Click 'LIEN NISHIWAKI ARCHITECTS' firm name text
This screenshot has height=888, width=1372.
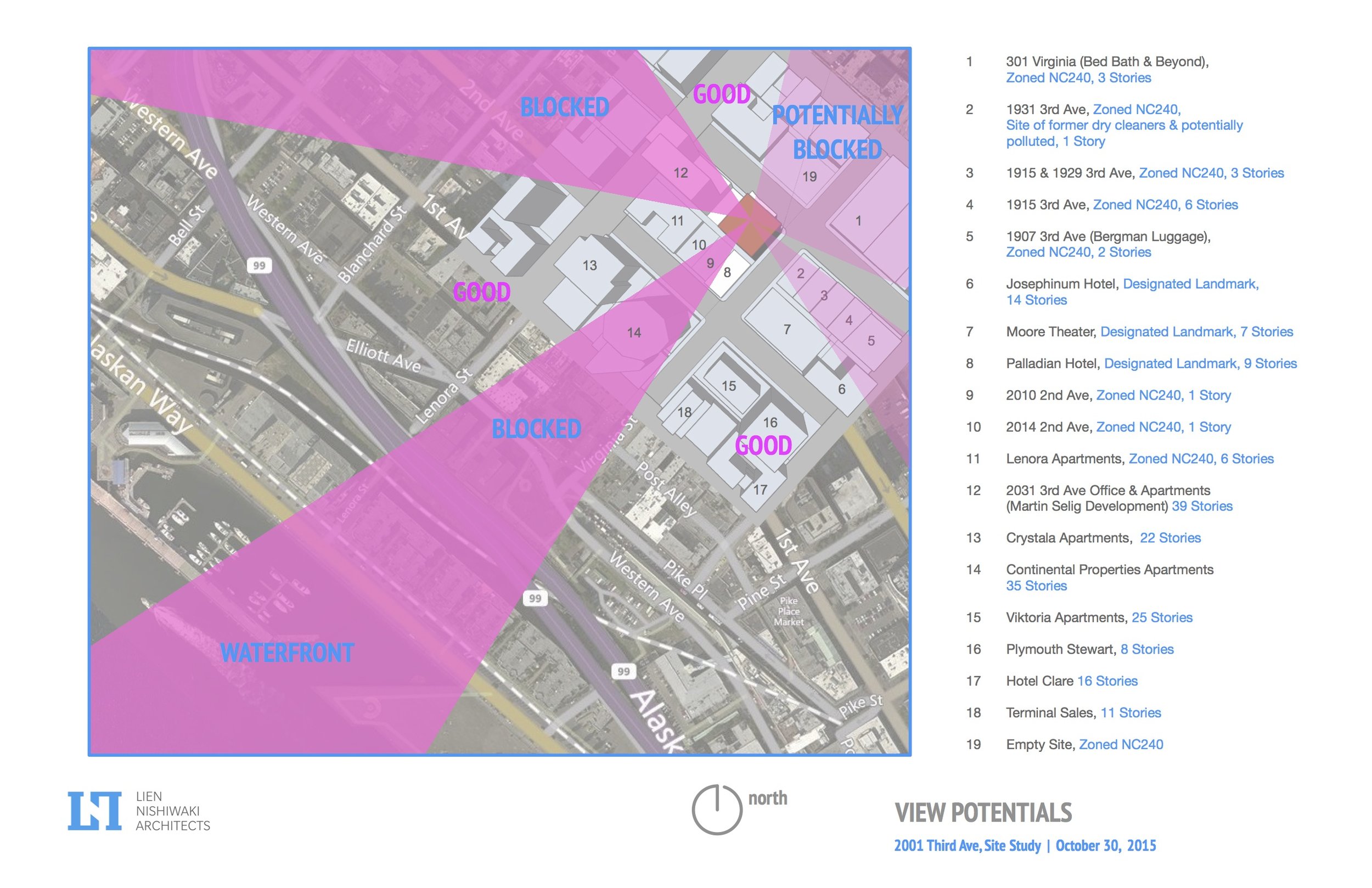click(x=173, y=811)
